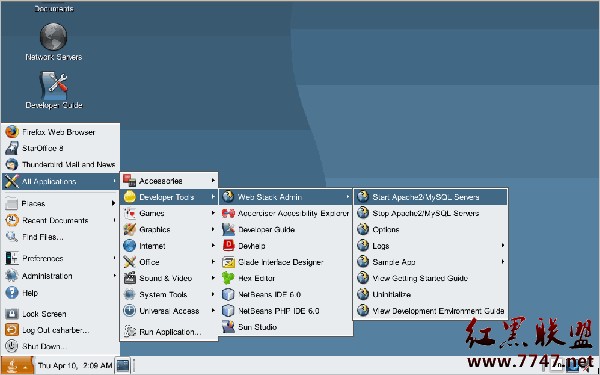The image size is (600, 375).
Task: Click the Java launch menu button on panel
Action: coord(17,365)
